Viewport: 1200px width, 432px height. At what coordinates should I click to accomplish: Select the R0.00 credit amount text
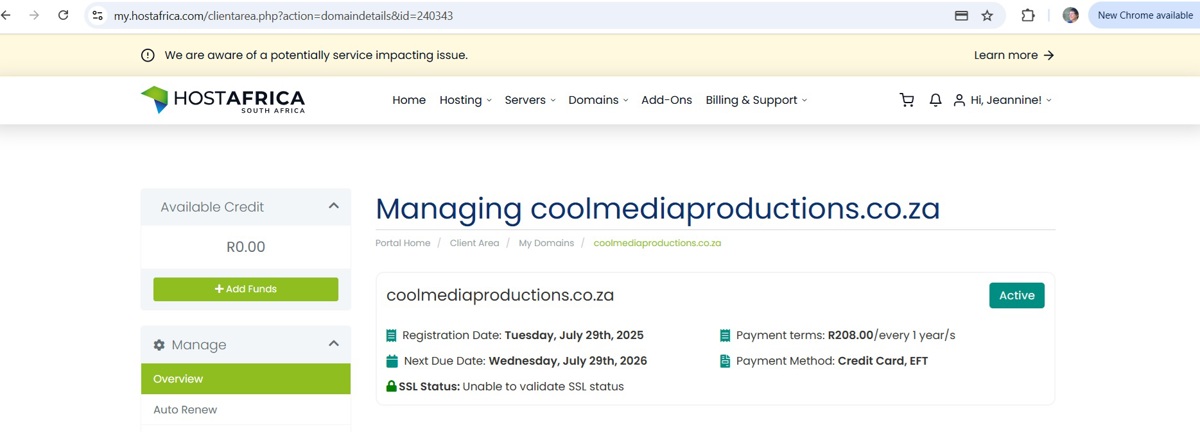[246, 247]
